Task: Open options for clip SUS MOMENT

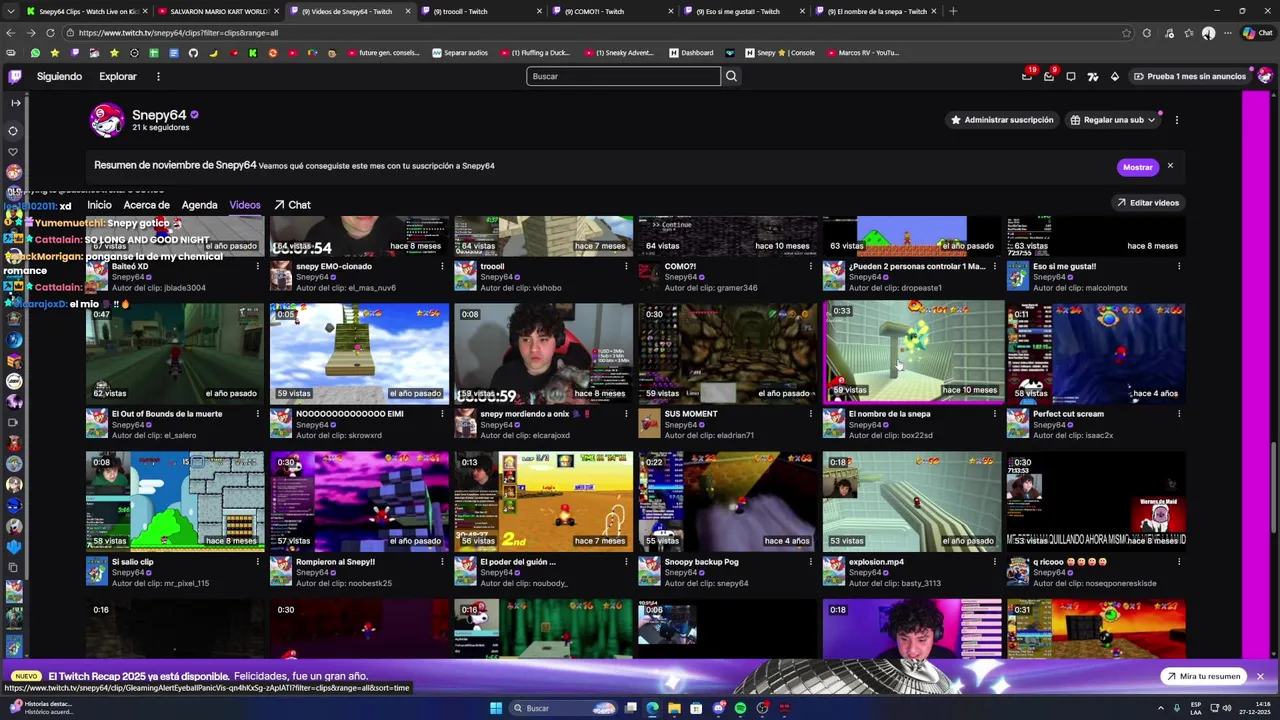Action: pos(810,414)
